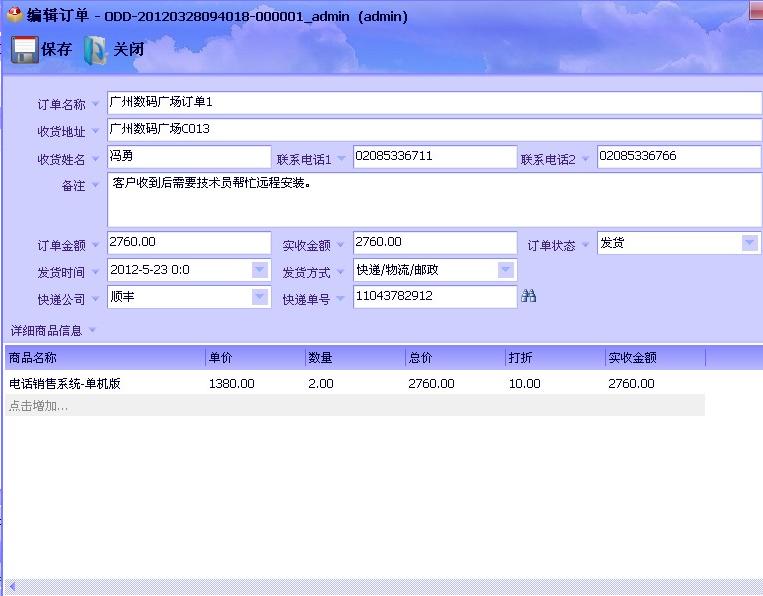
Task: Open the 订单状态 dropdown showing 发货
Action: tap(749, 242)
